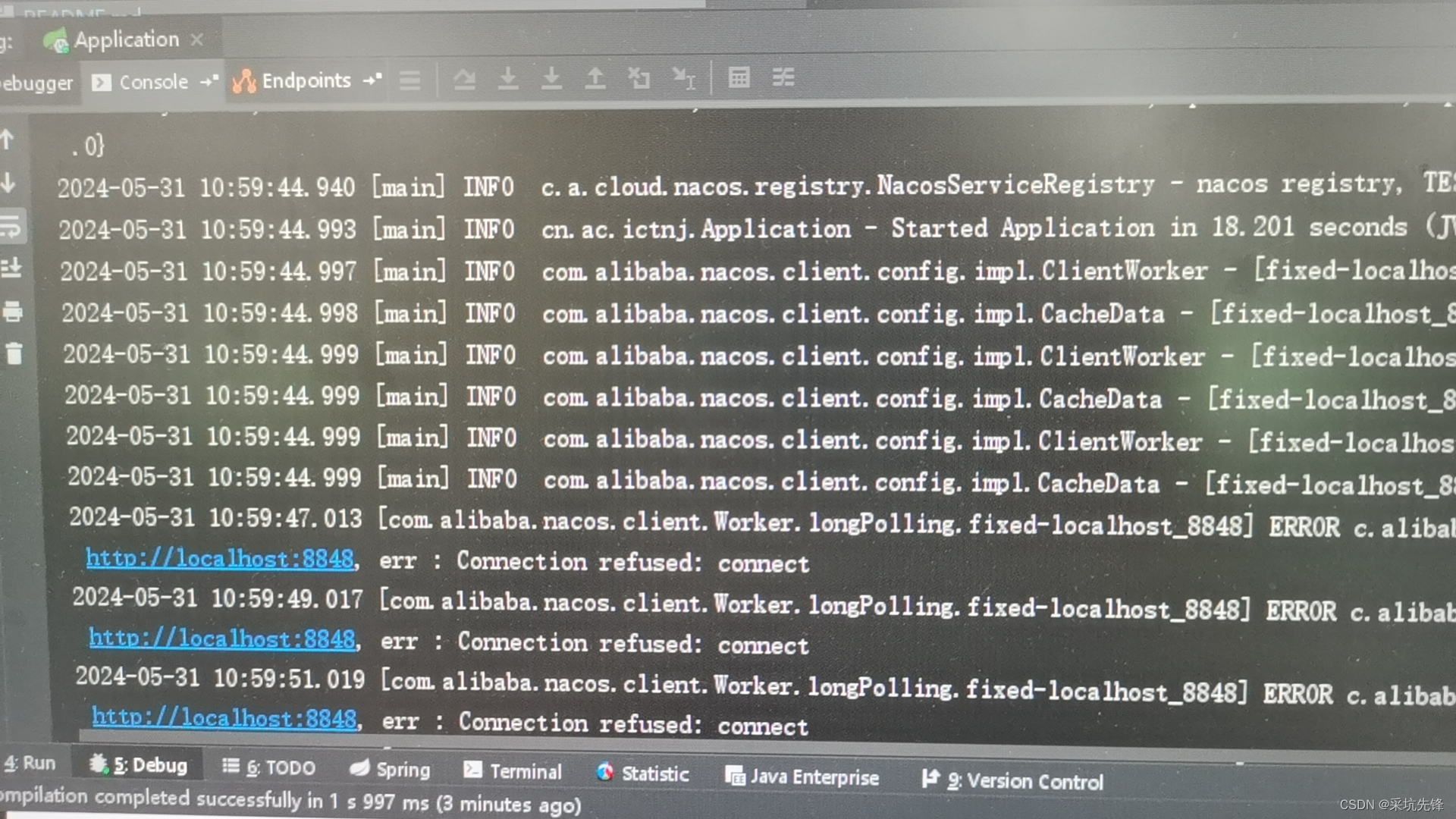Click the Debugger panel icon
The image size is (1456, 819).
pyautogui.click(x=36, y=81)
